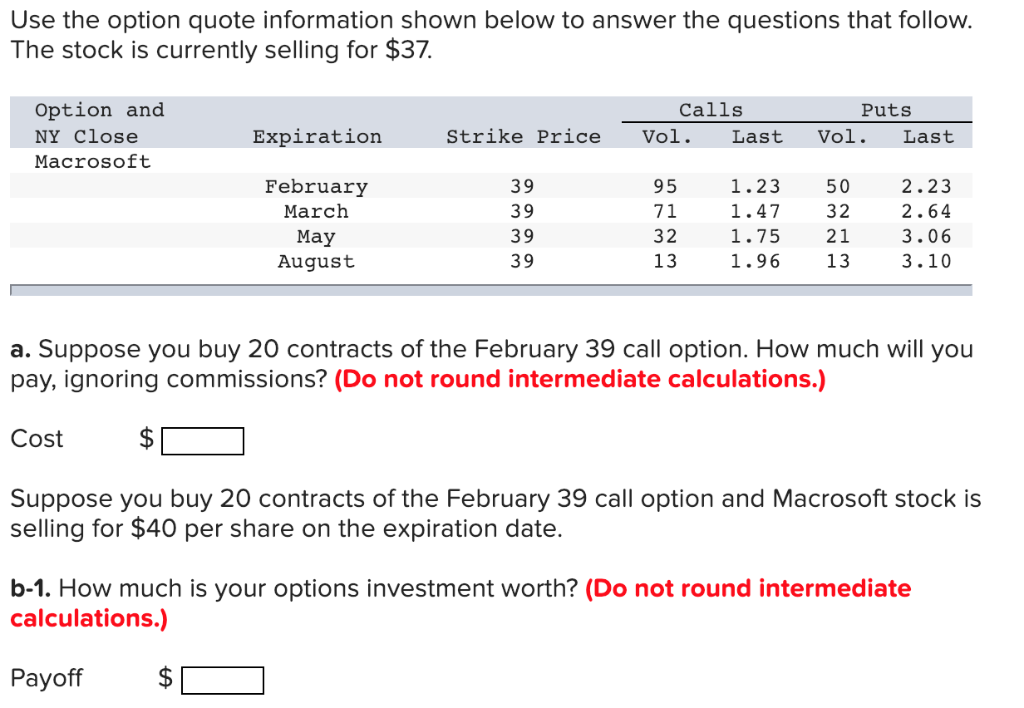Click the Macrosoft label in the table

[92, 160]
